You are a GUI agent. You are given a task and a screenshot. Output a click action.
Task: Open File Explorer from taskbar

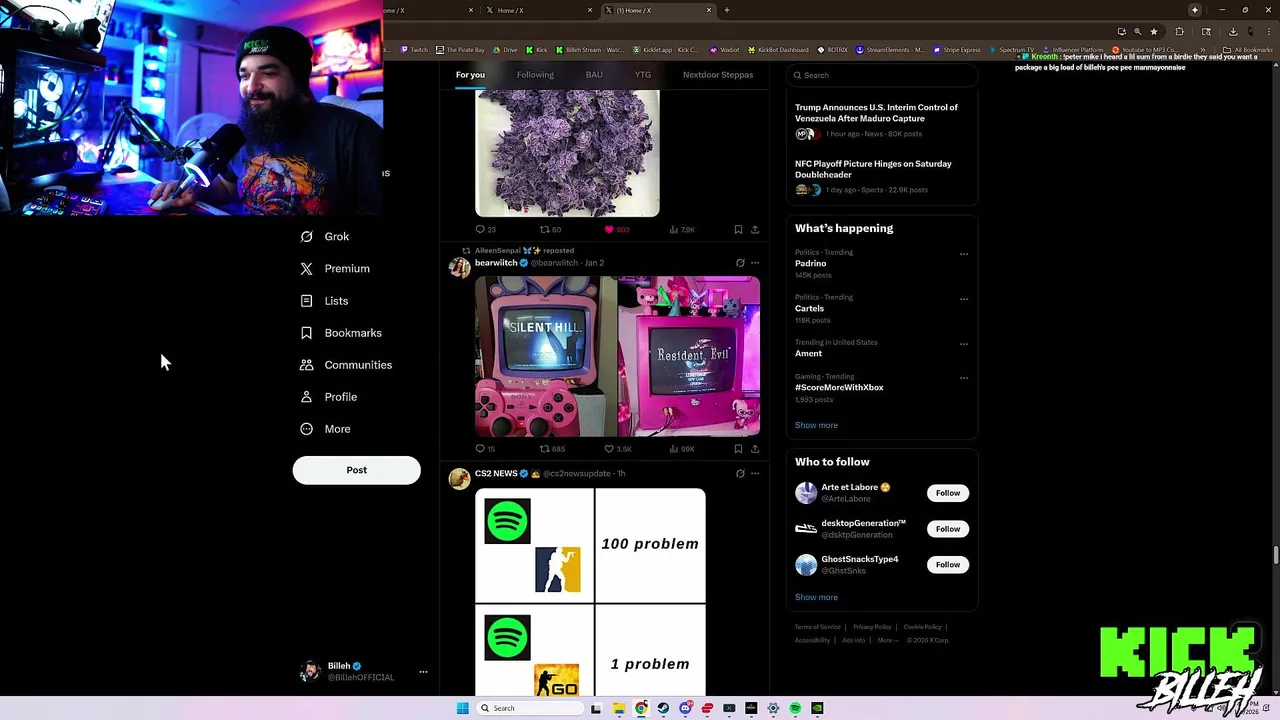619,708
